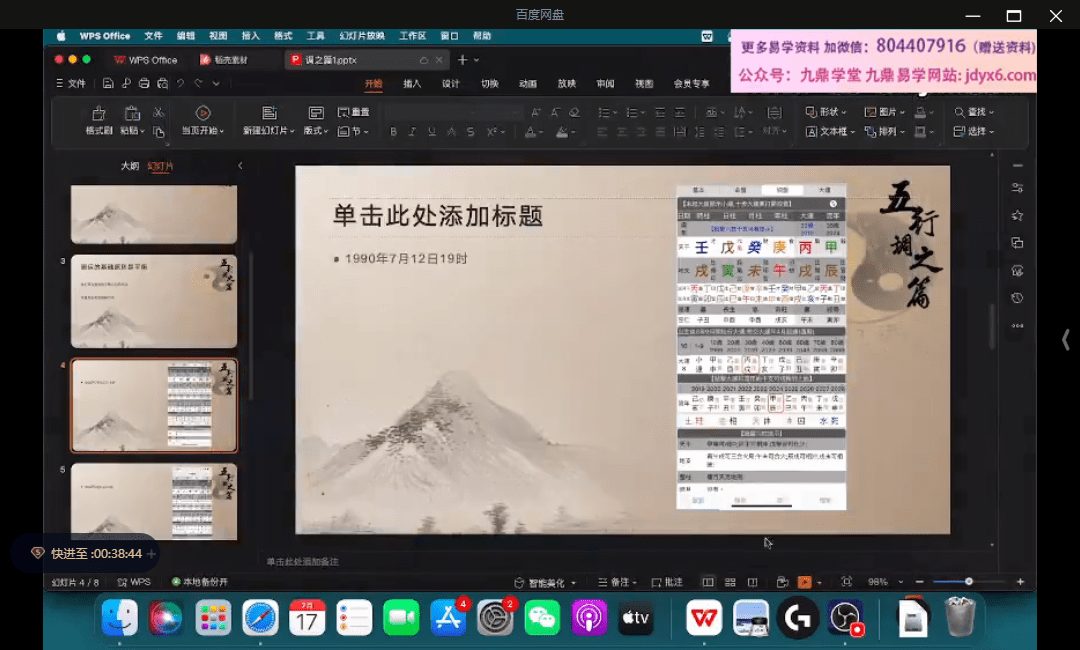Adjust the zoom slider handle
The width and height of the screenshot is (1080, 650).
(x=968, y=582)
